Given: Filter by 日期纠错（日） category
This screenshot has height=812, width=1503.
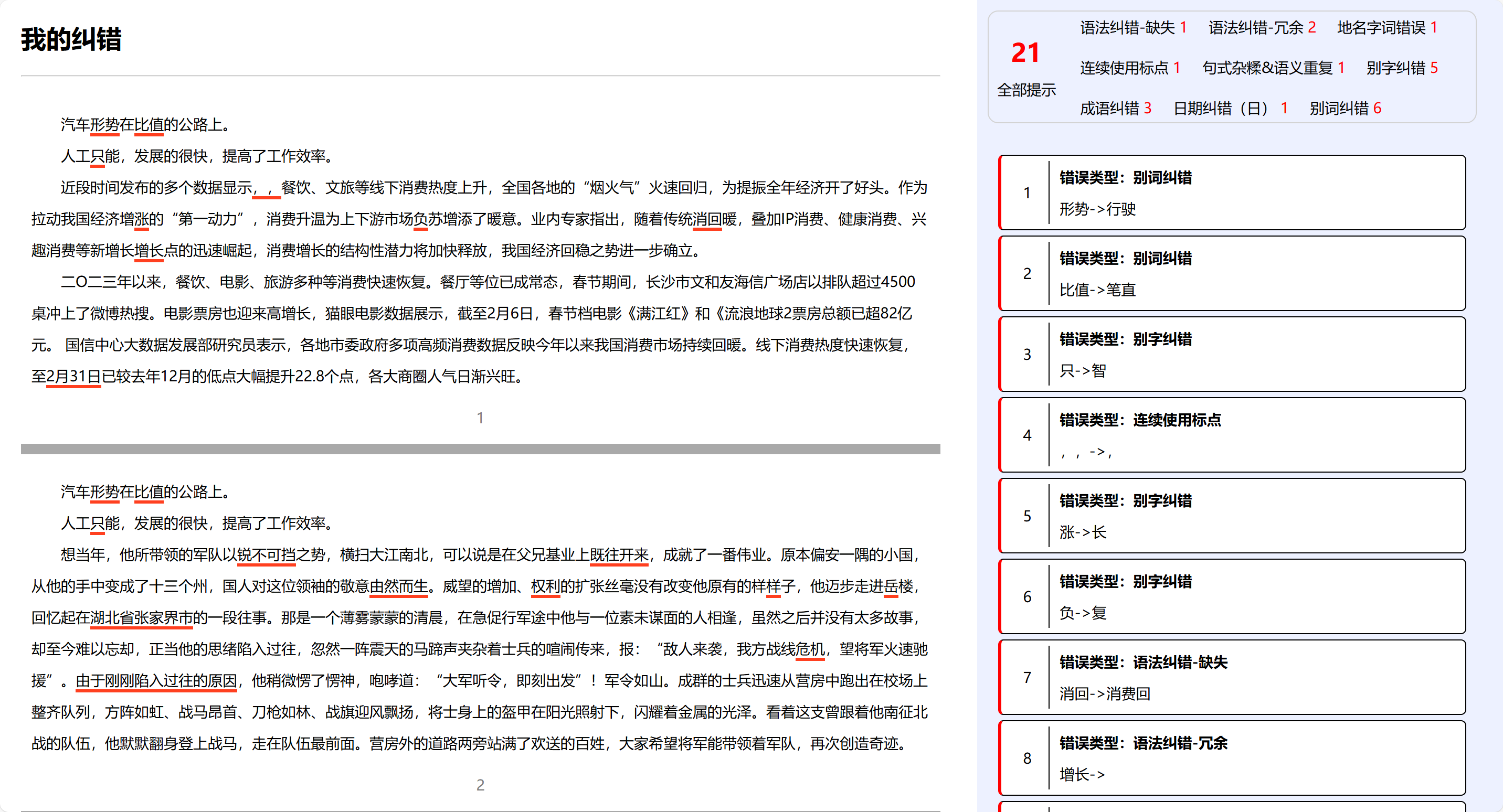Looking at the screenshot, I should pyautogui.click(x=1230, y=108).
